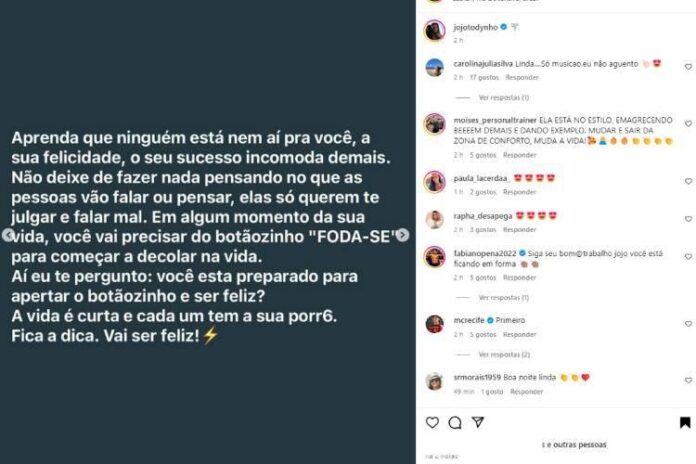Go to the next slide arrow

(x=403, y=235)
